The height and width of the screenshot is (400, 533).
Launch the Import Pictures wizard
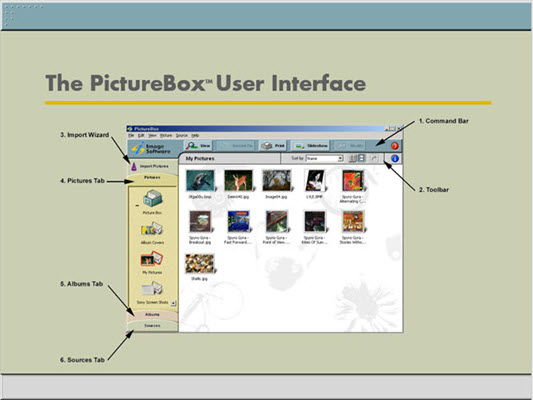point(150,166)
